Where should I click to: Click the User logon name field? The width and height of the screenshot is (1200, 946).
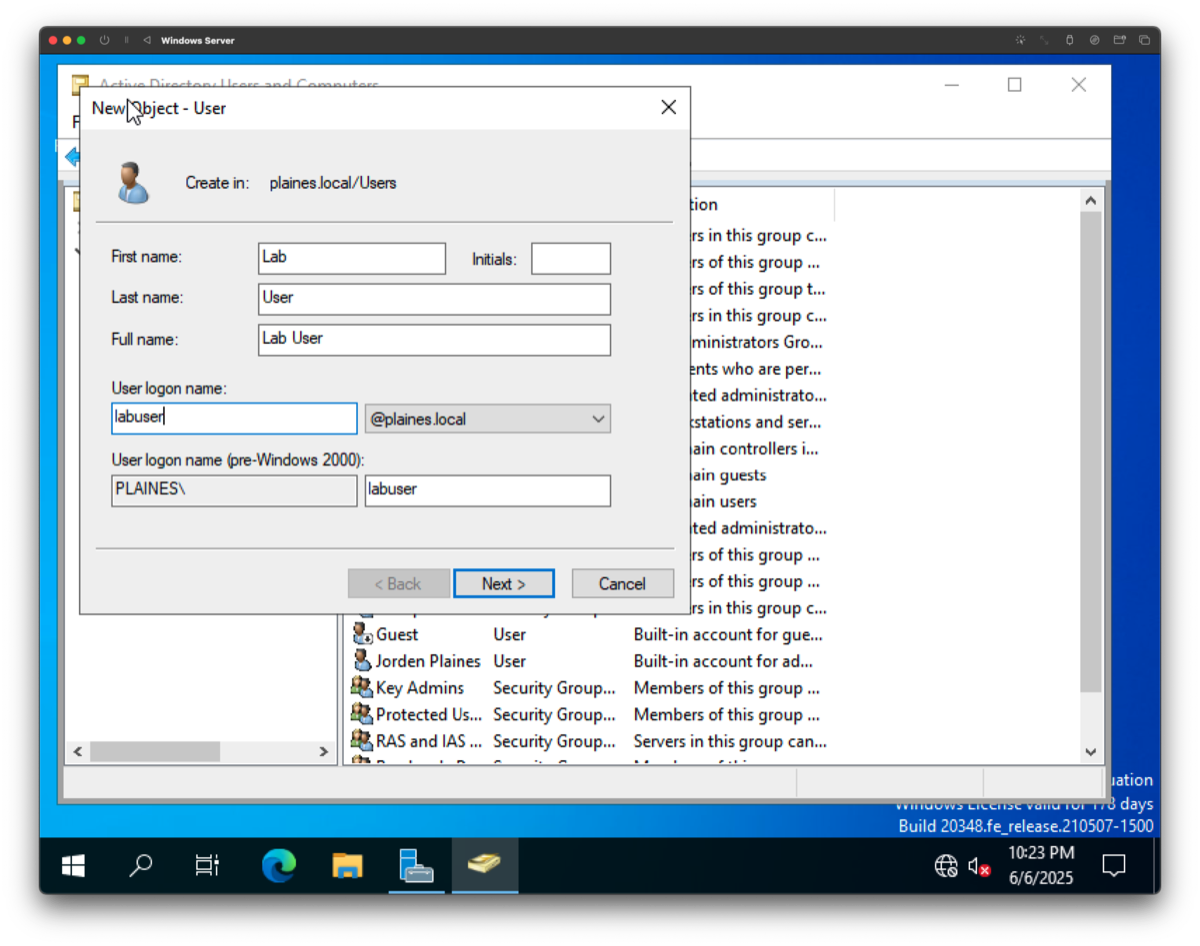234,418
